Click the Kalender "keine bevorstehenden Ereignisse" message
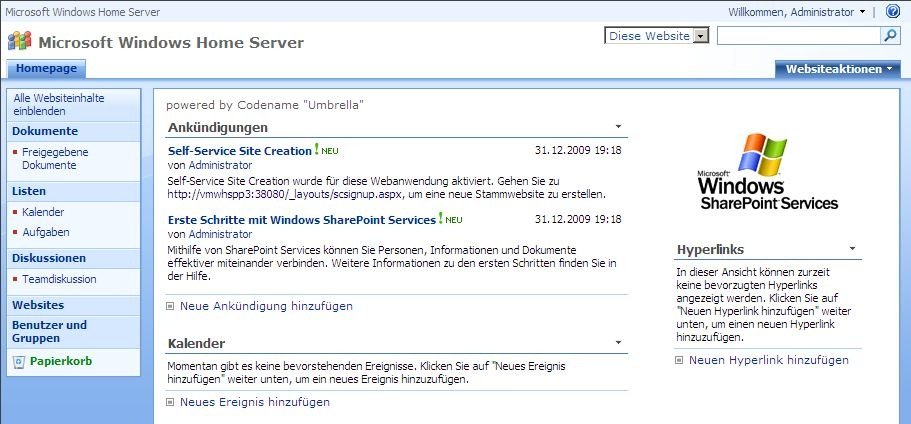The image size is (911, 424). pos(366,374)
